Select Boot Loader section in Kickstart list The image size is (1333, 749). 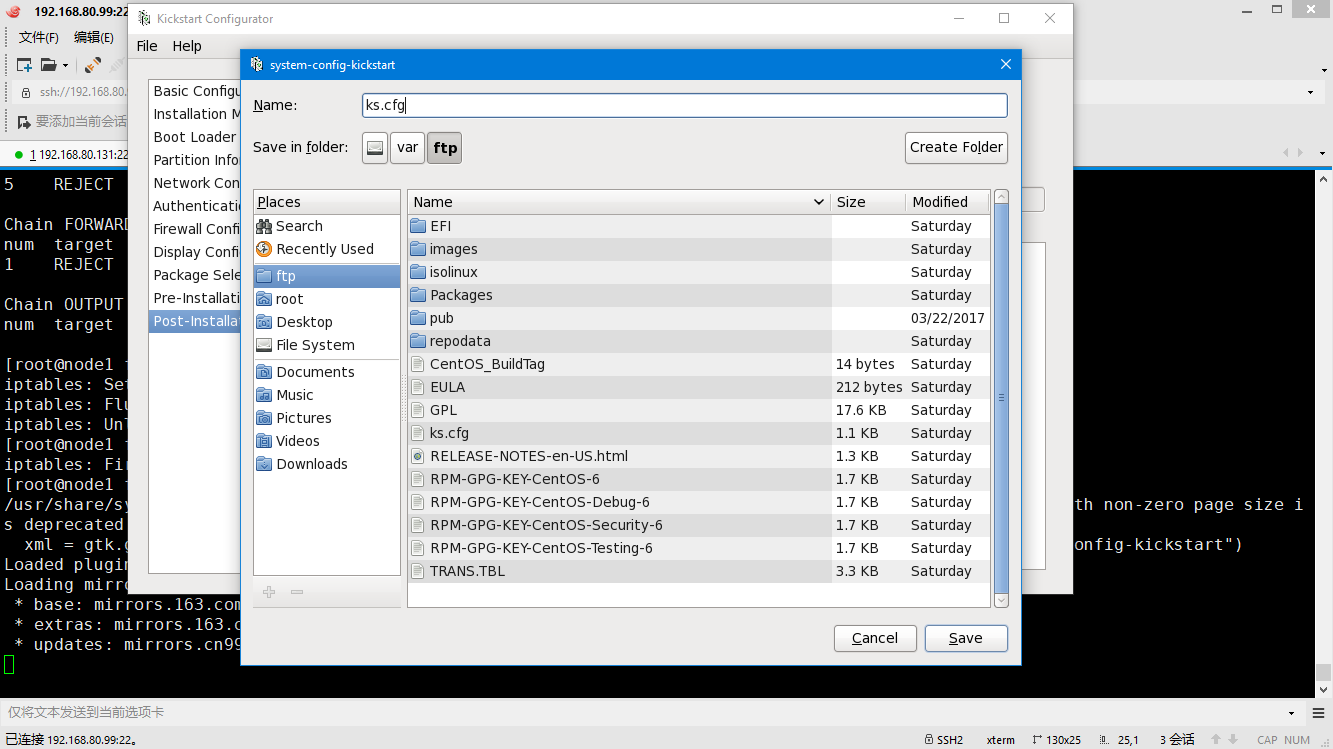(x=195, y=137)
